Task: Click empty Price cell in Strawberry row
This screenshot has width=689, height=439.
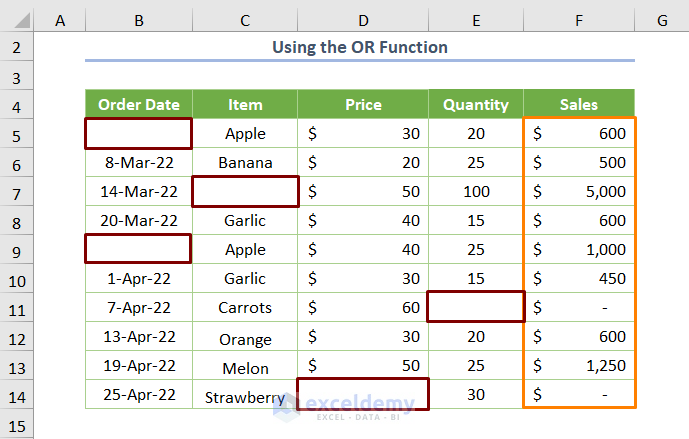Action: coord(363,394)
